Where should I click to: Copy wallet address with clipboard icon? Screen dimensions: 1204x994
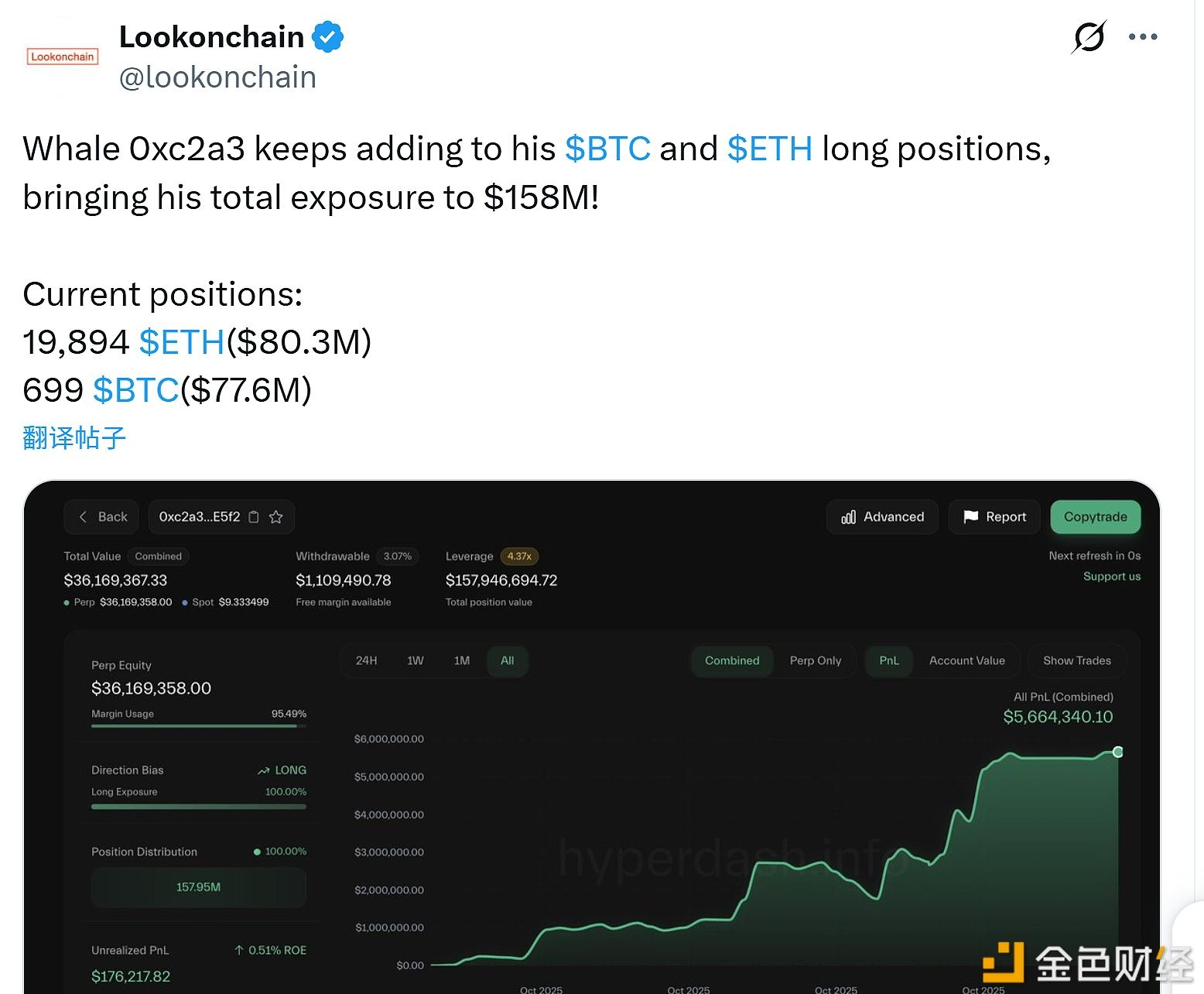point(254,517)
